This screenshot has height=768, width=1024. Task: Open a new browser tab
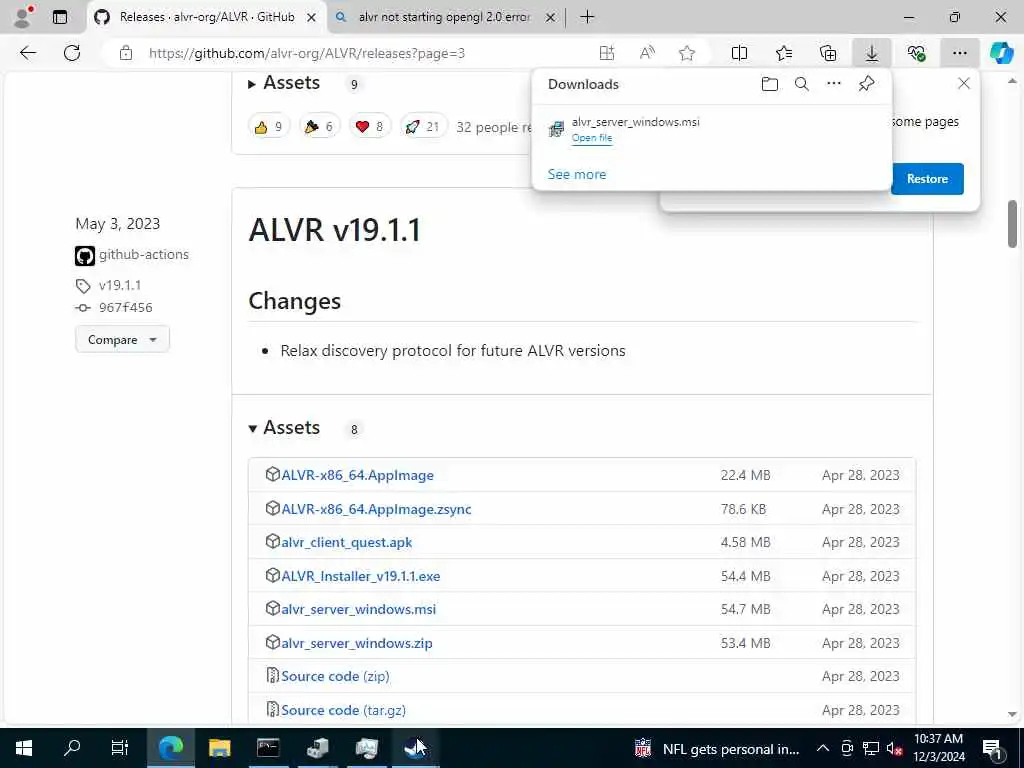587,17
